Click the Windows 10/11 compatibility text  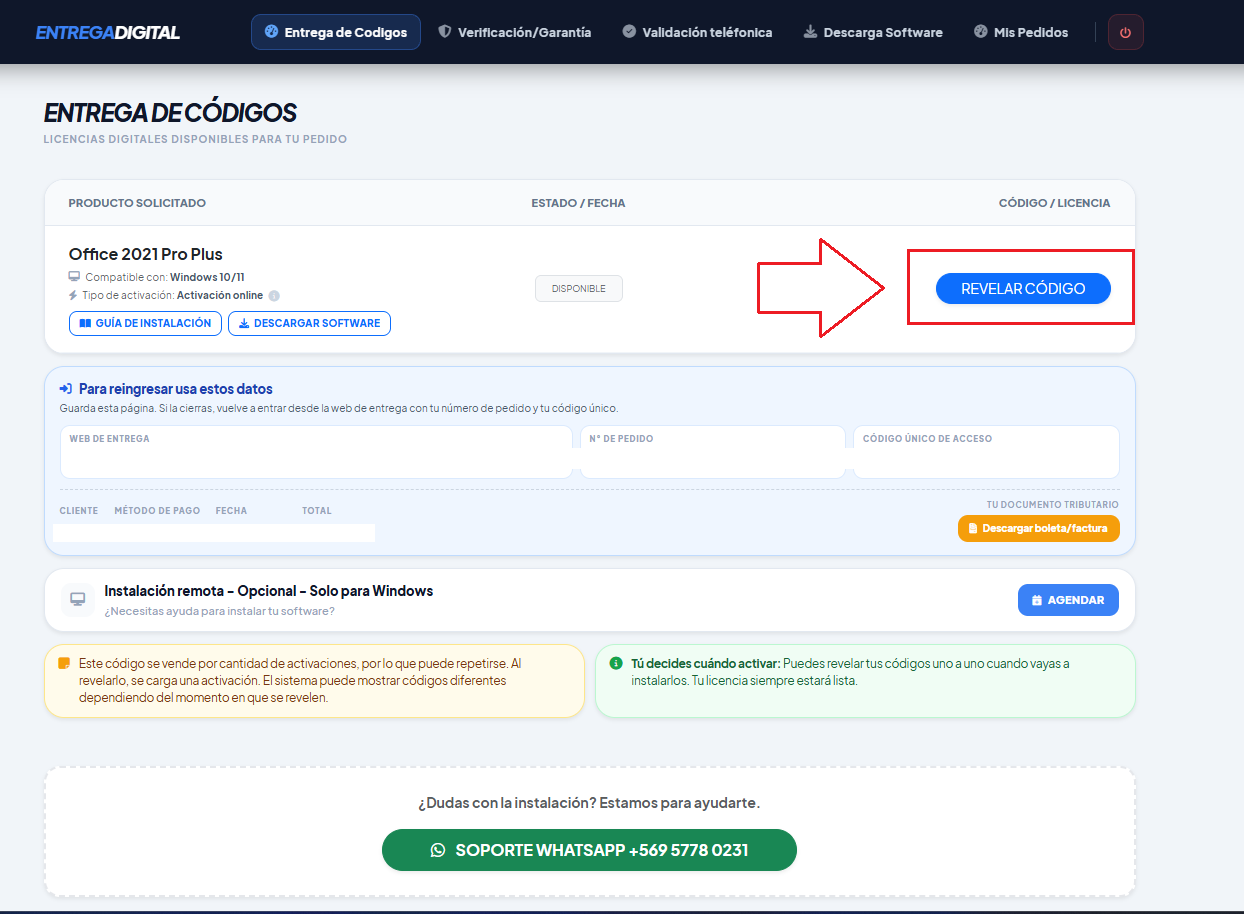pos(207,277)
